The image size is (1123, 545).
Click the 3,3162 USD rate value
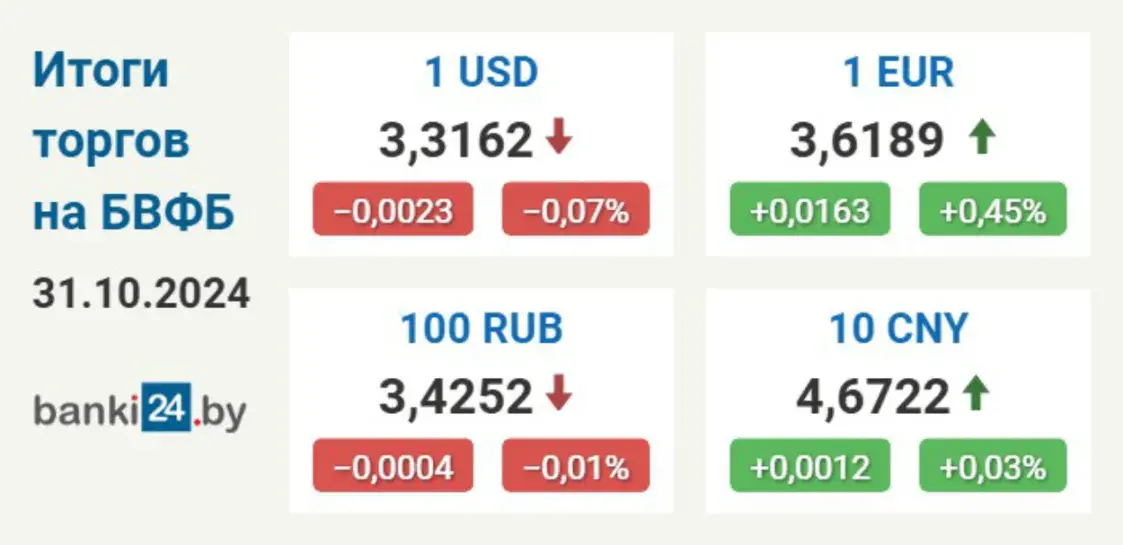(x=456, y=140)
